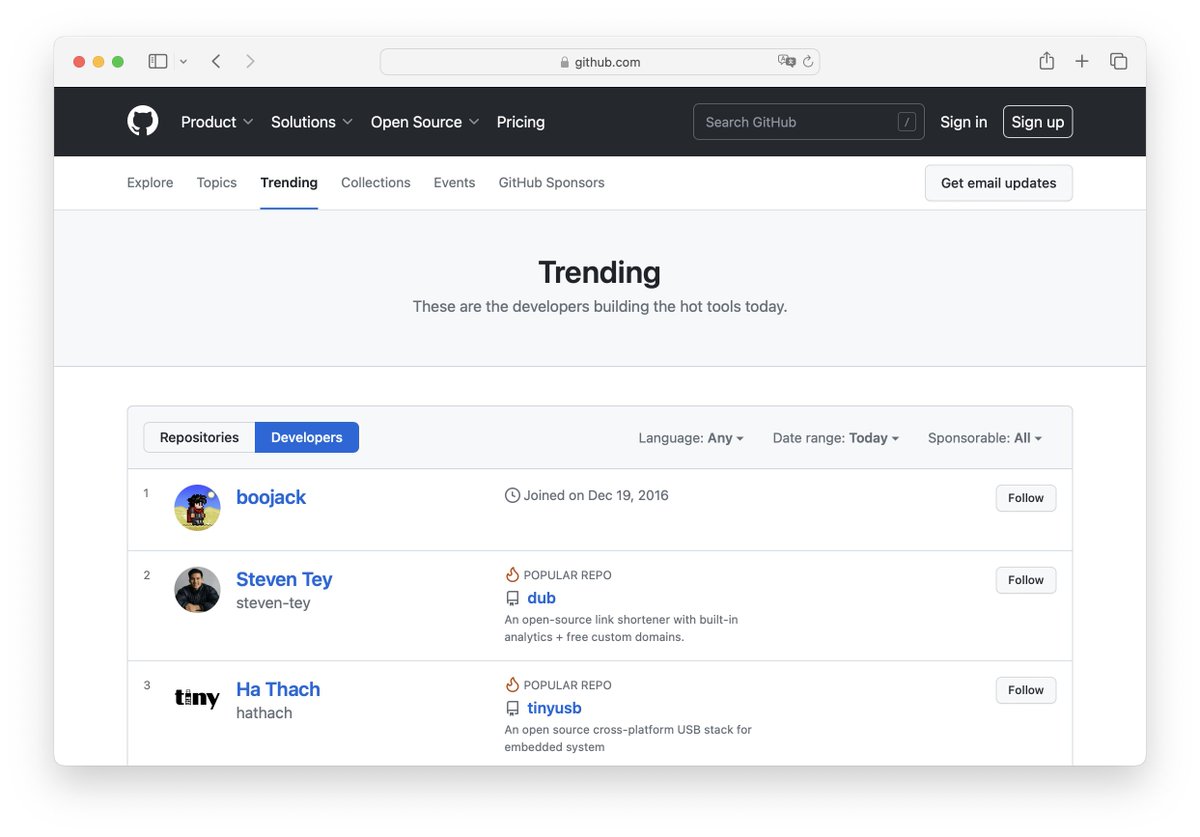
Task: Focus the Search GitHub field
Action: pyautogui.click(x=808, y=122)
